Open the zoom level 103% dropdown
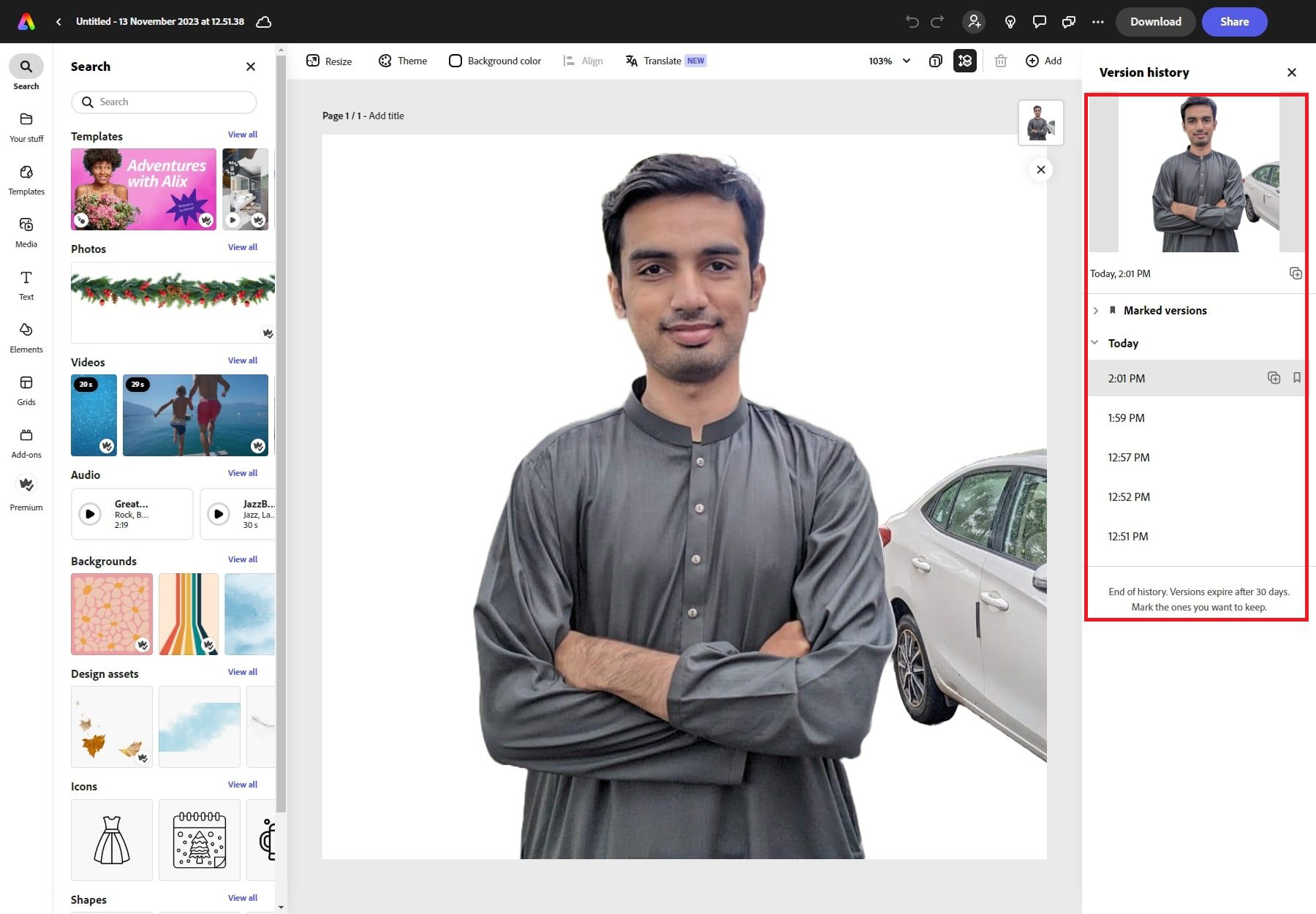The height and width of the screenshot is (914, 1316). (888, 61)
